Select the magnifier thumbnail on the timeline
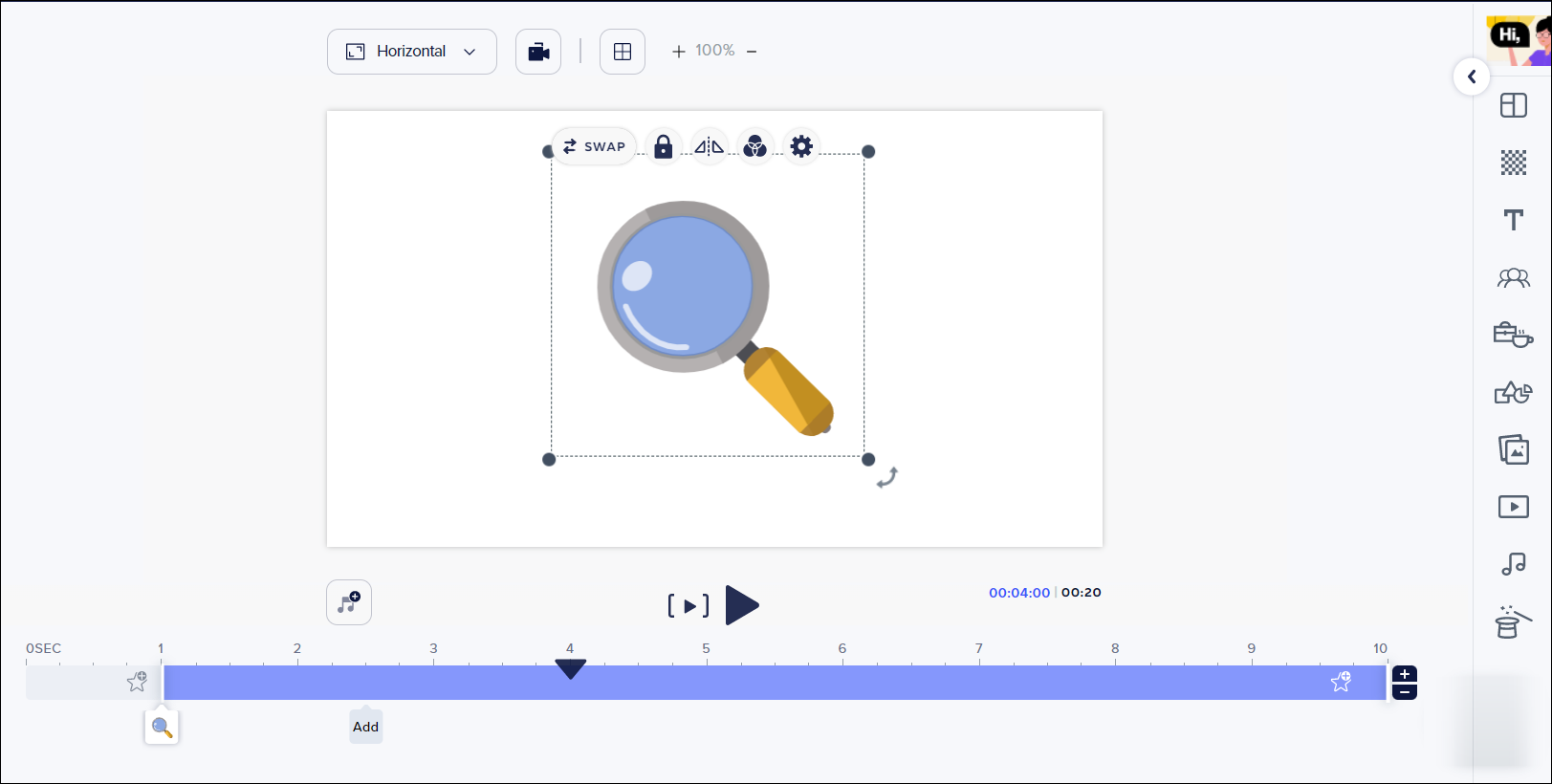 162,728
